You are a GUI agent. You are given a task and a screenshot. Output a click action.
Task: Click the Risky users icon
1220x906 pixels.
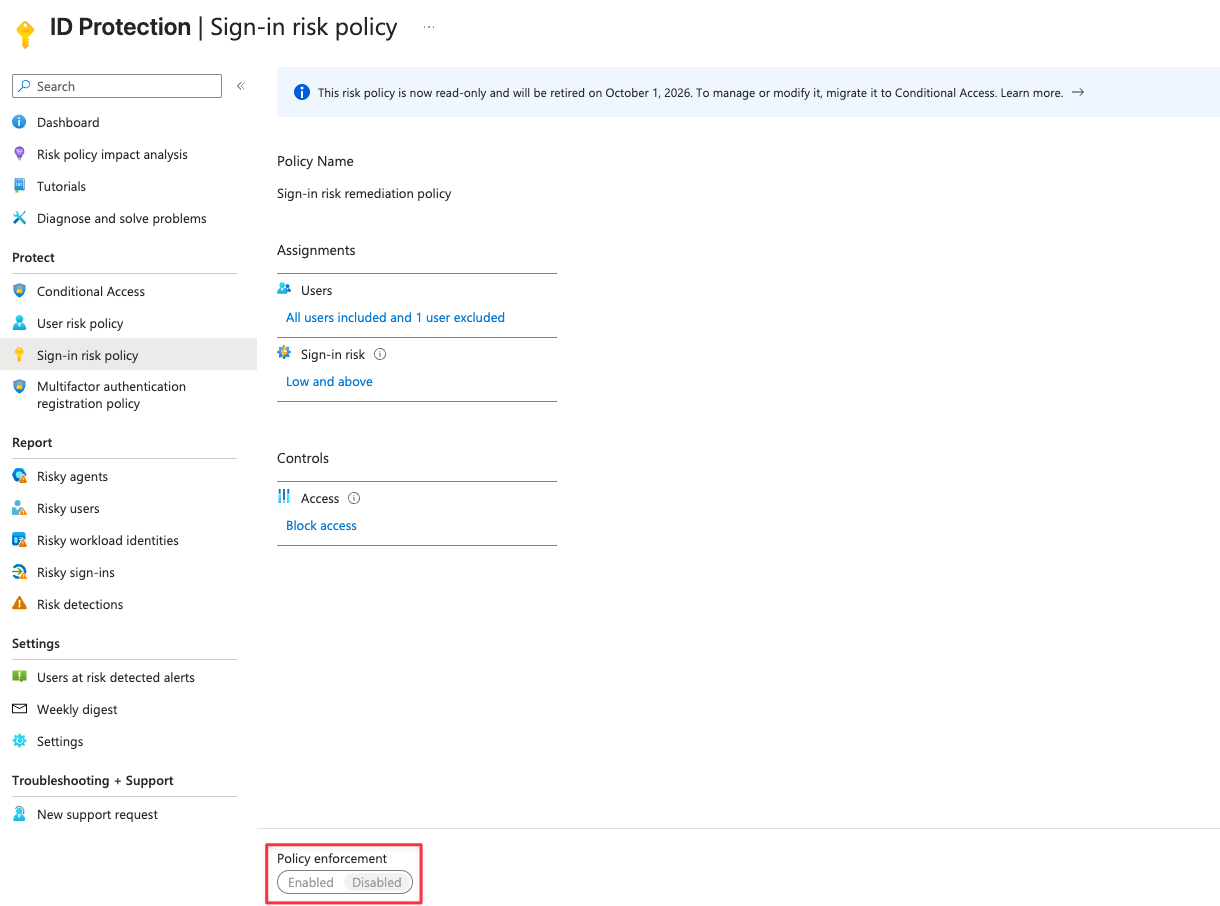(19, 508)
